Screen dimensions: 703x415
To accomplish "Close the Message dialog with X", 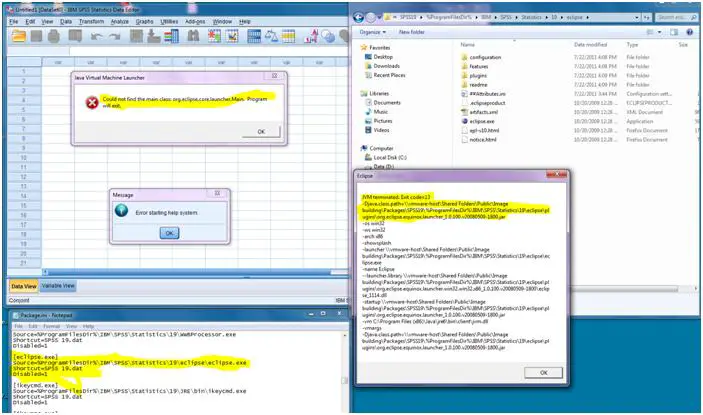I will pos(217,193).
